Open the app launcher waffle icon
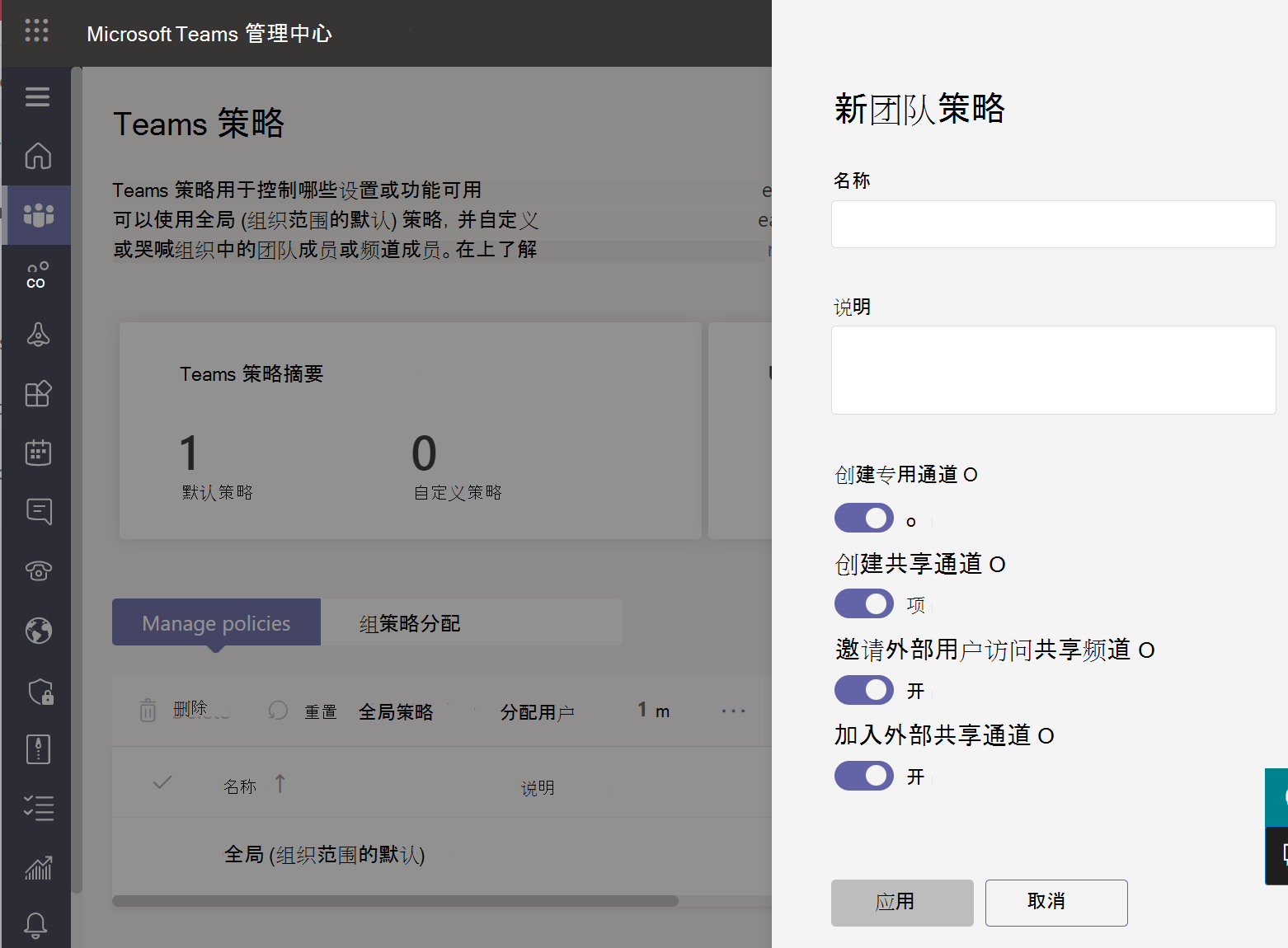 point(36,31)
